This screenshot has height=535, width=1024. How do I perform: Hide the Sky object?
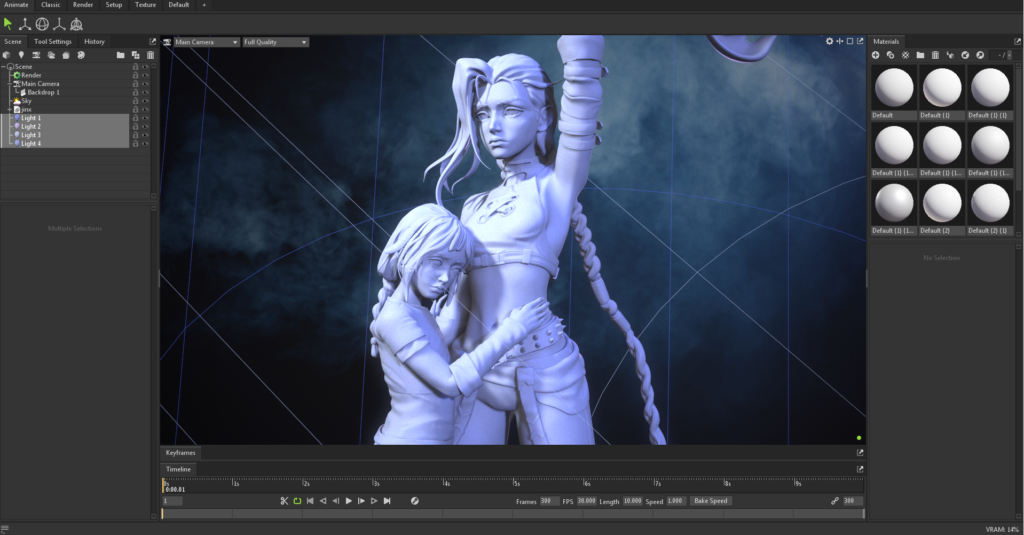[145, 101]
